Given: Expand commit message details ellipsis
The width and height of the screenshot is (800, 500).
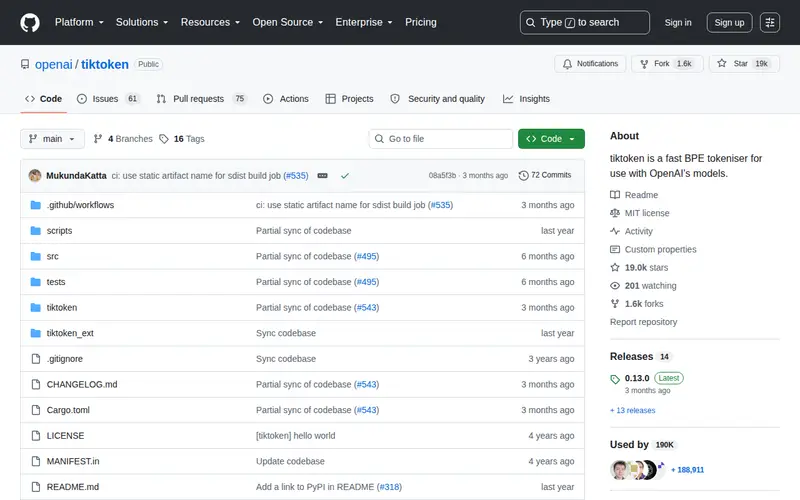Looking at the screenshot, I should pos(322,176).
